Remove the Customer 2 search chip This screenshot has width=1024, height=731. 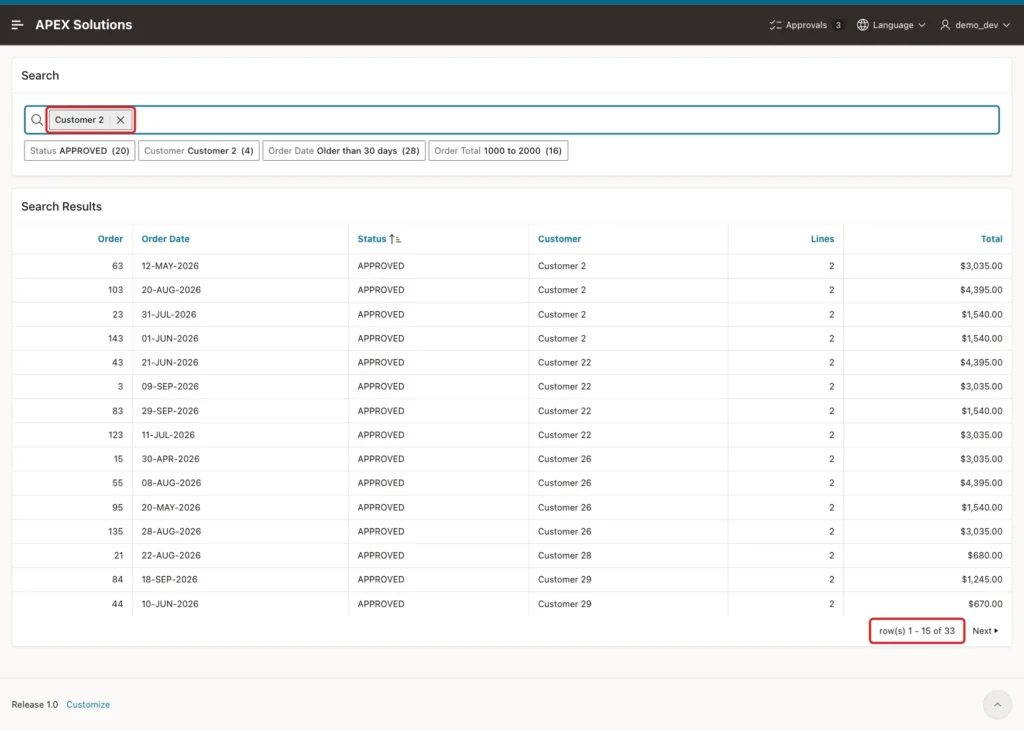coord(120,120)
